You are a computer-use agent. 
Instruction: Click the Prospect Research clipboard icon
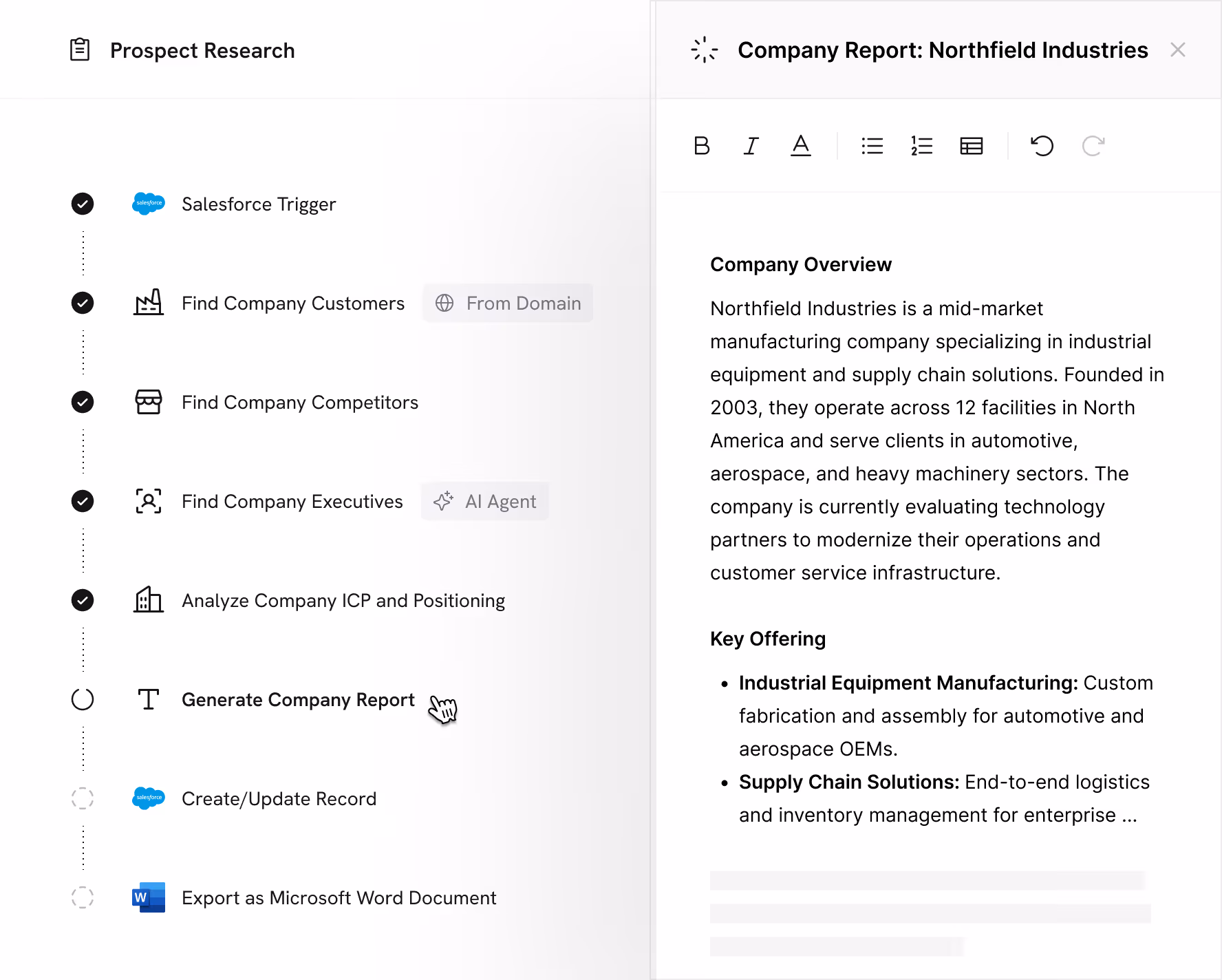pyautogui.click(x=80, y=50)
